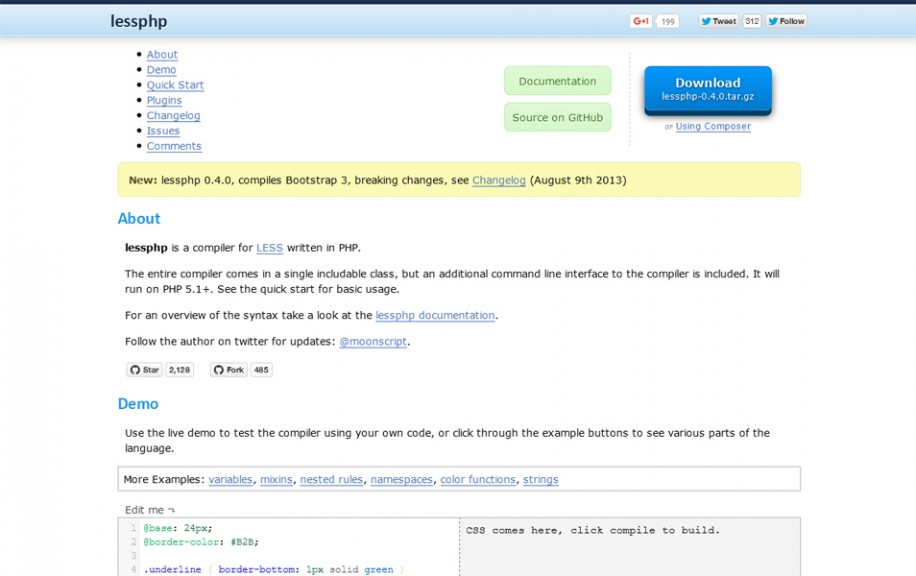Click the Twitter bird on the Tweet button

pos(707,19)
